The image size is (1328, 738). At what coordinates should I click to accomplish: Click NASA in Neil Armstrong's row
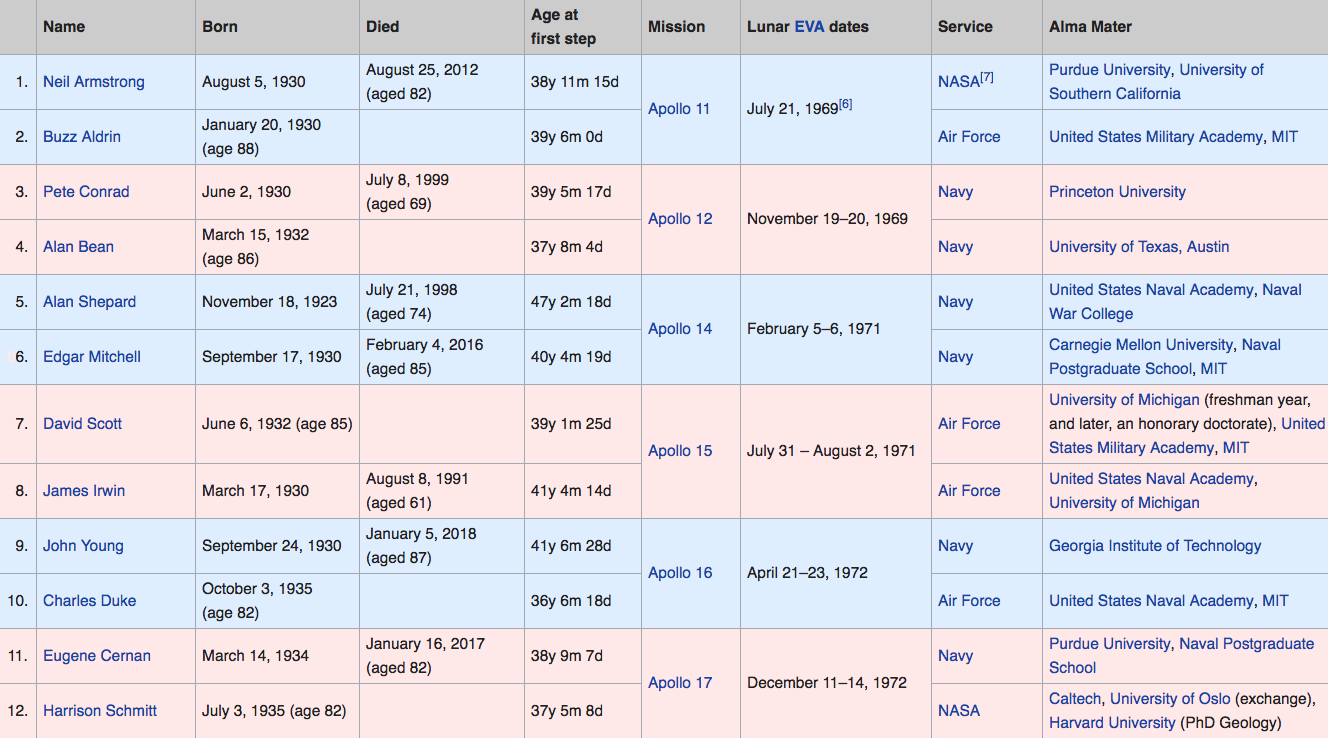point(958,82)
